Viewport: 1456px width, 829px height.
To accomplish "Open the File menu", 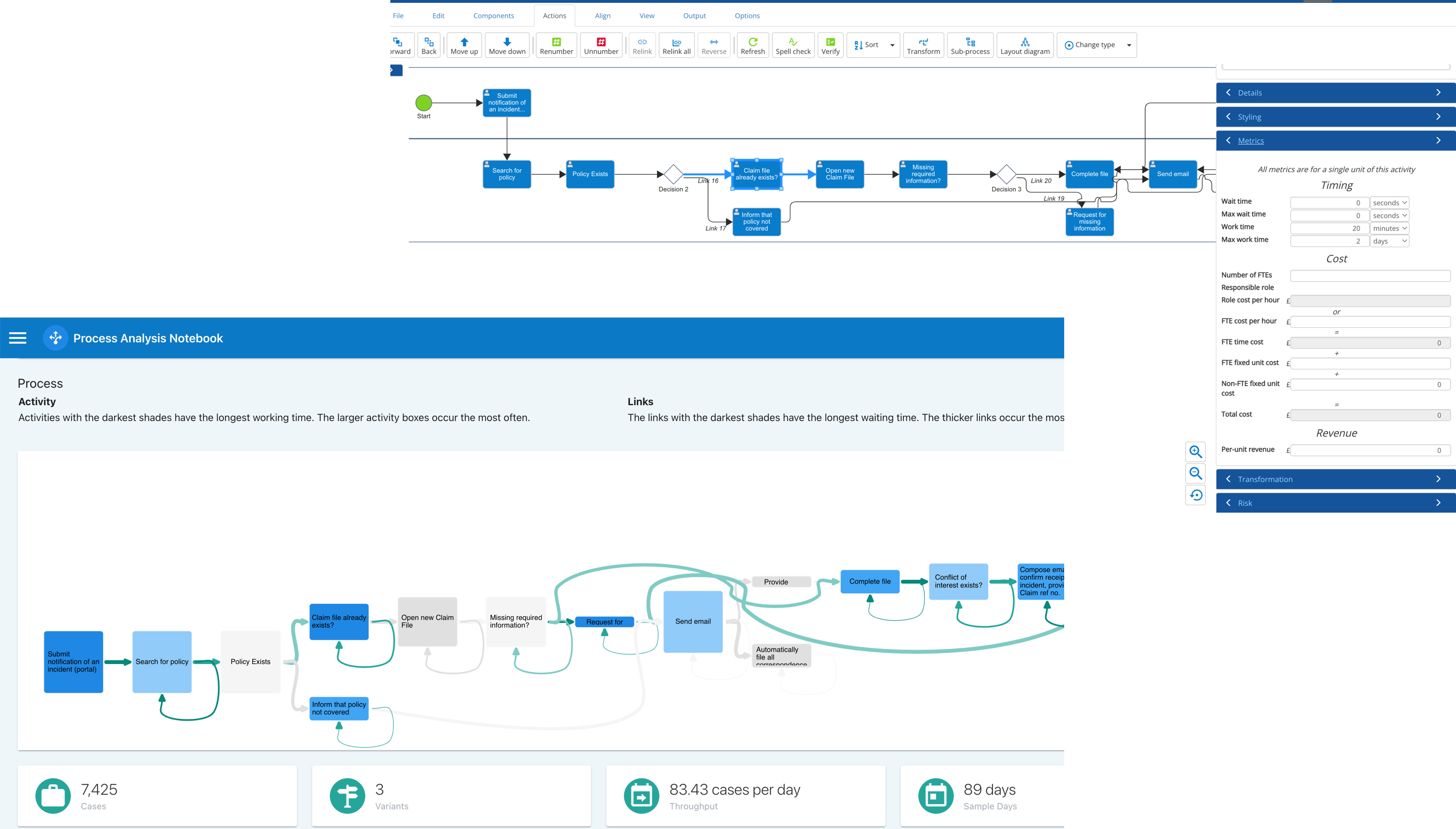I will [x=398, y=15].
